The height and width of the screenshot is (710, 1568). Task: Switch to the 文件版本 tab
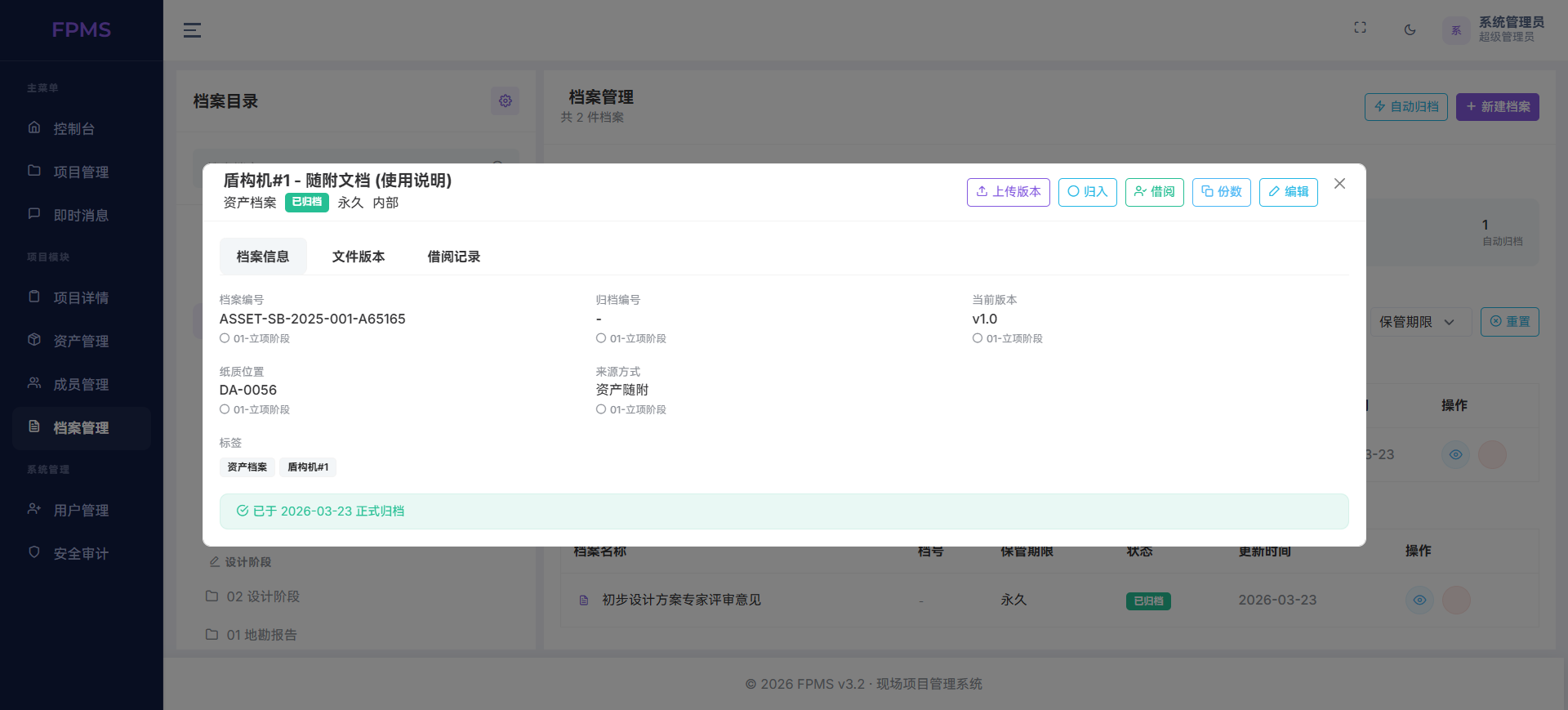(358, 257)
